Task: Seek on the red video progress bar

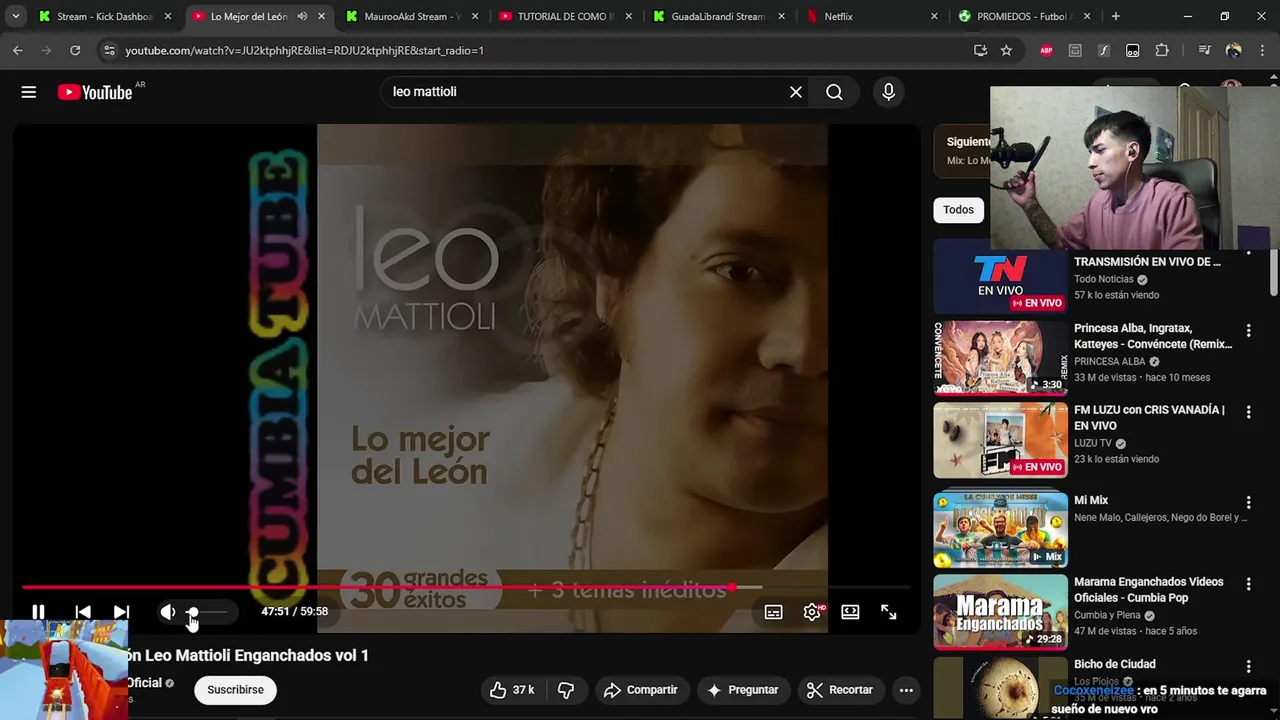Action: 466,588
